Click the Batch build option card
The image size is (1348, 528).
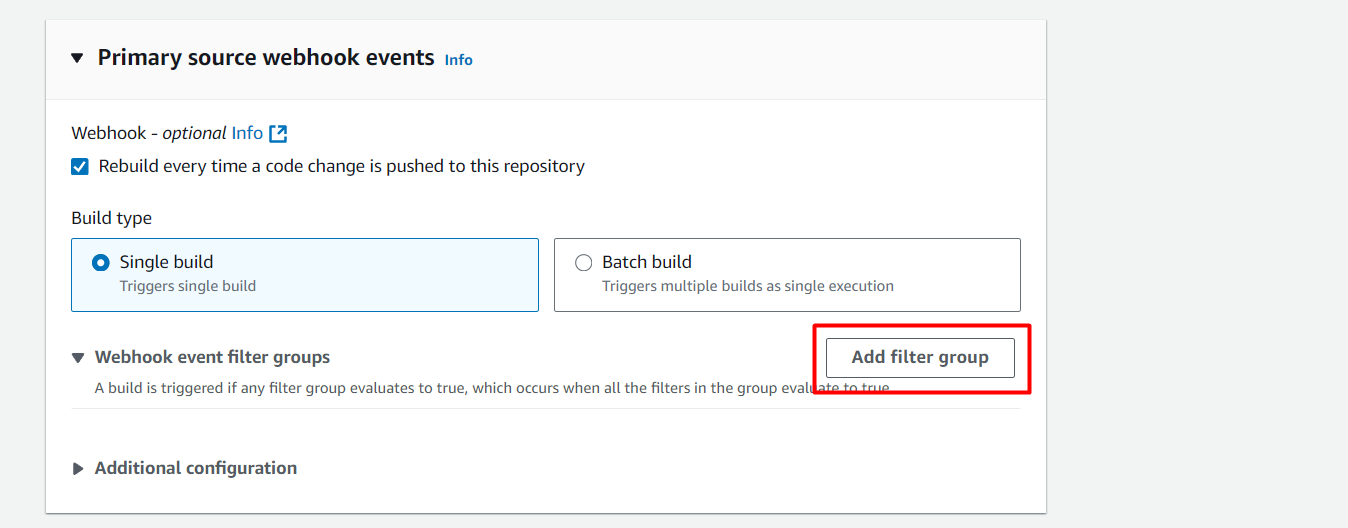(786, 275)
